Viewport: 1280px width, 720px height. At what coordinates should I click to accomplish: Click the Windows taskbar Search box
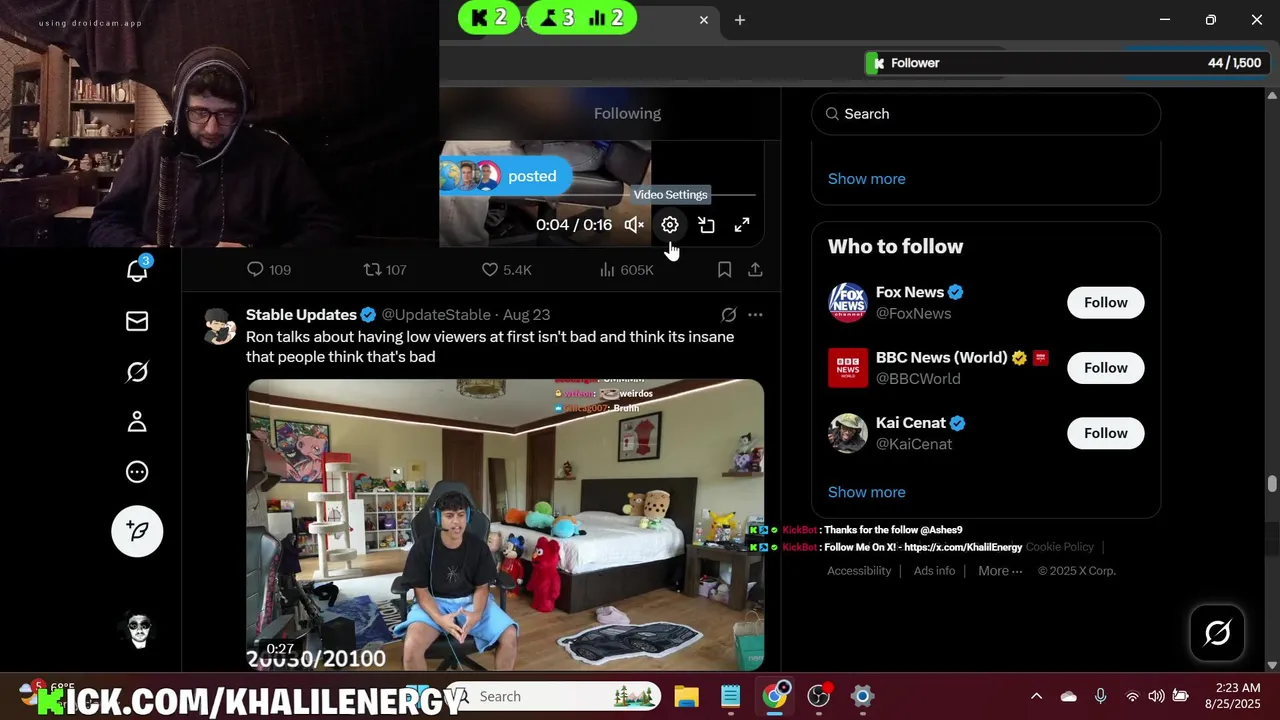[x=553, y=696]
